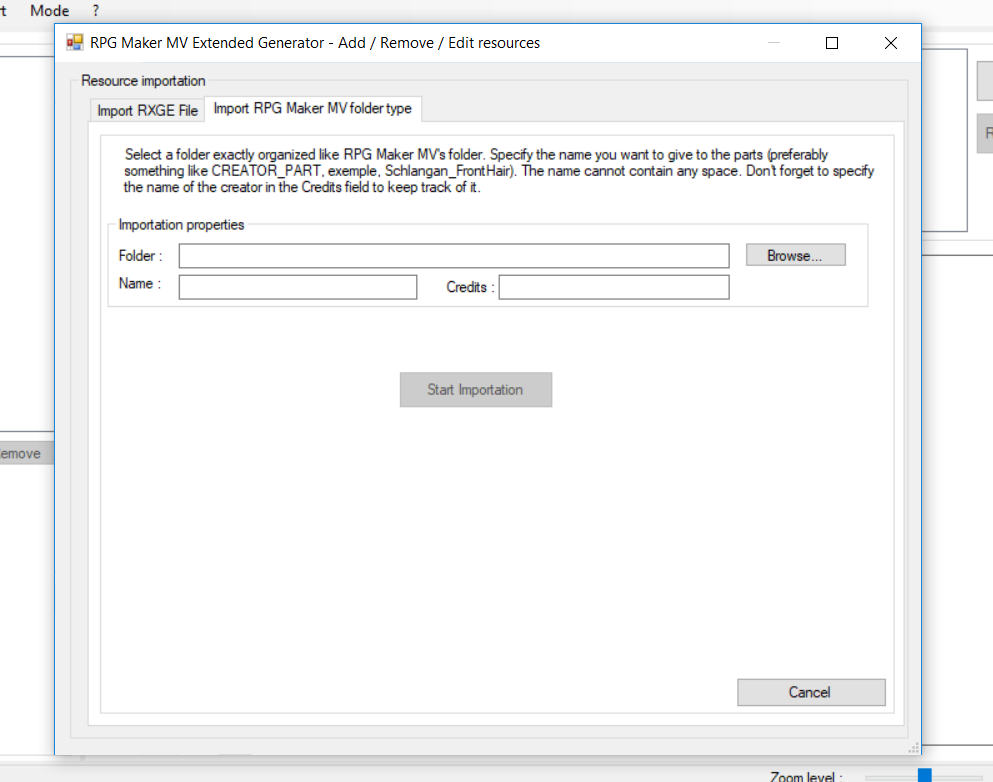The width and height of the screenshot is (993, 782).
Task: Click the dialog resize grip corner
Action: point(914,748)
